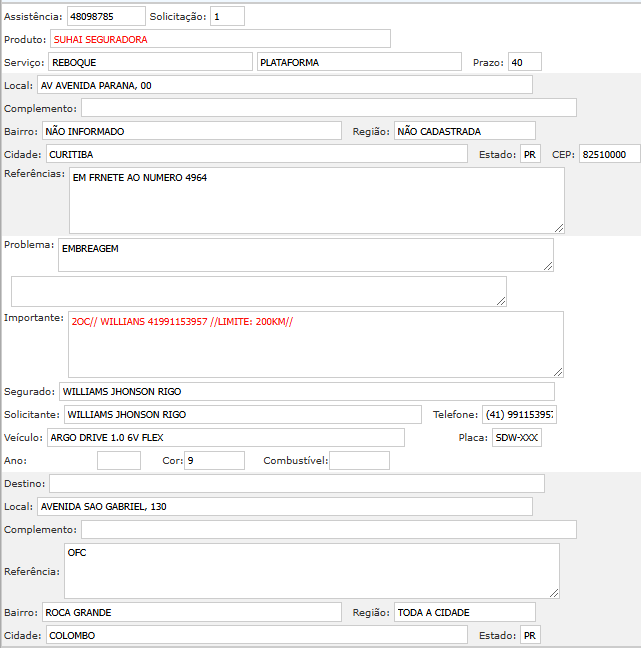The height and width of the screenshot is (648, 641).
Task: Click the Importante notes text area
Action: [x=315, y=343]
